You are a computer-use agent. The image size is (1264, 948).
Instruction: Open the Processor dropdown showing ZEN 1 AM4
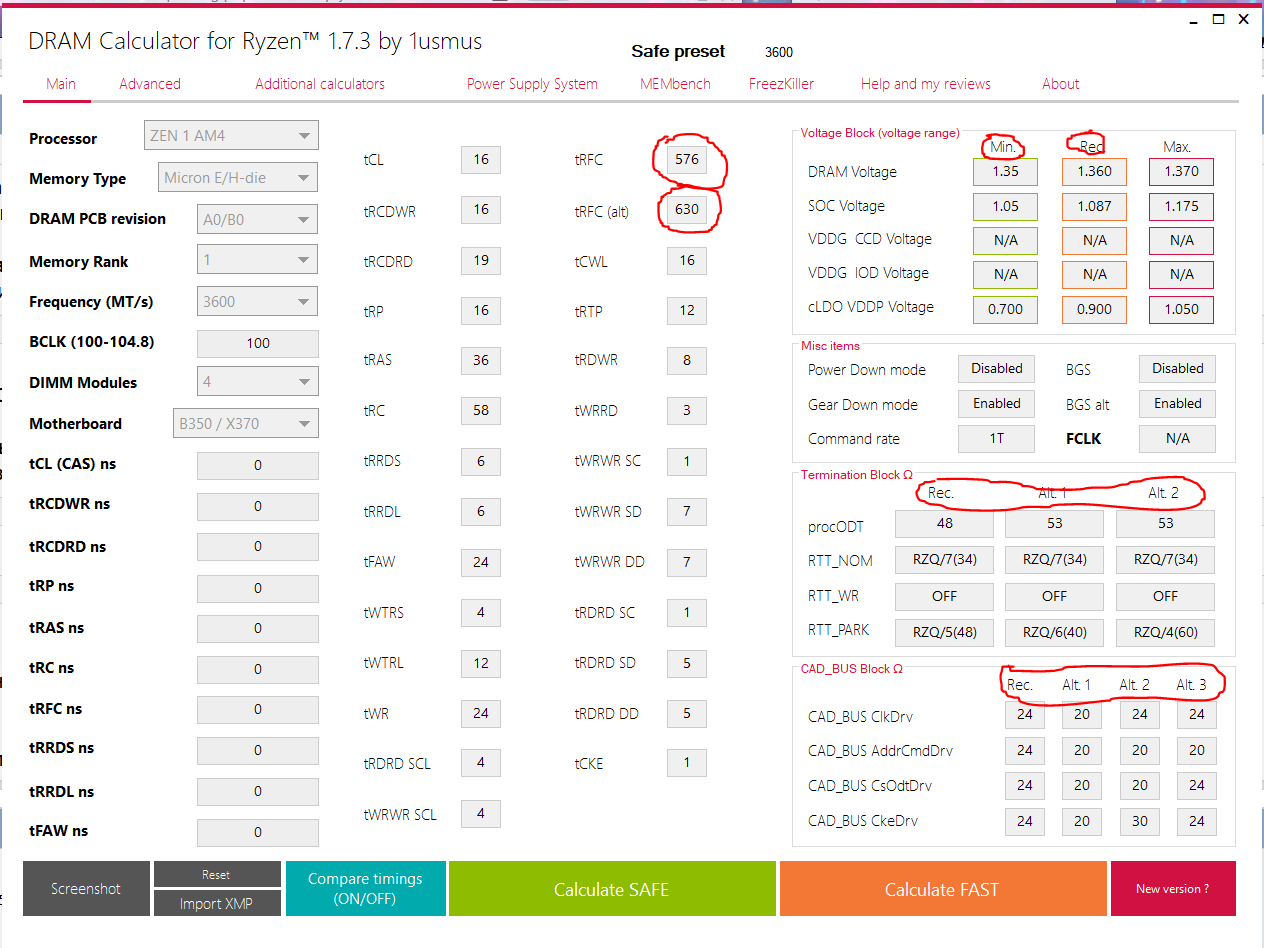[x=231, y=135]
